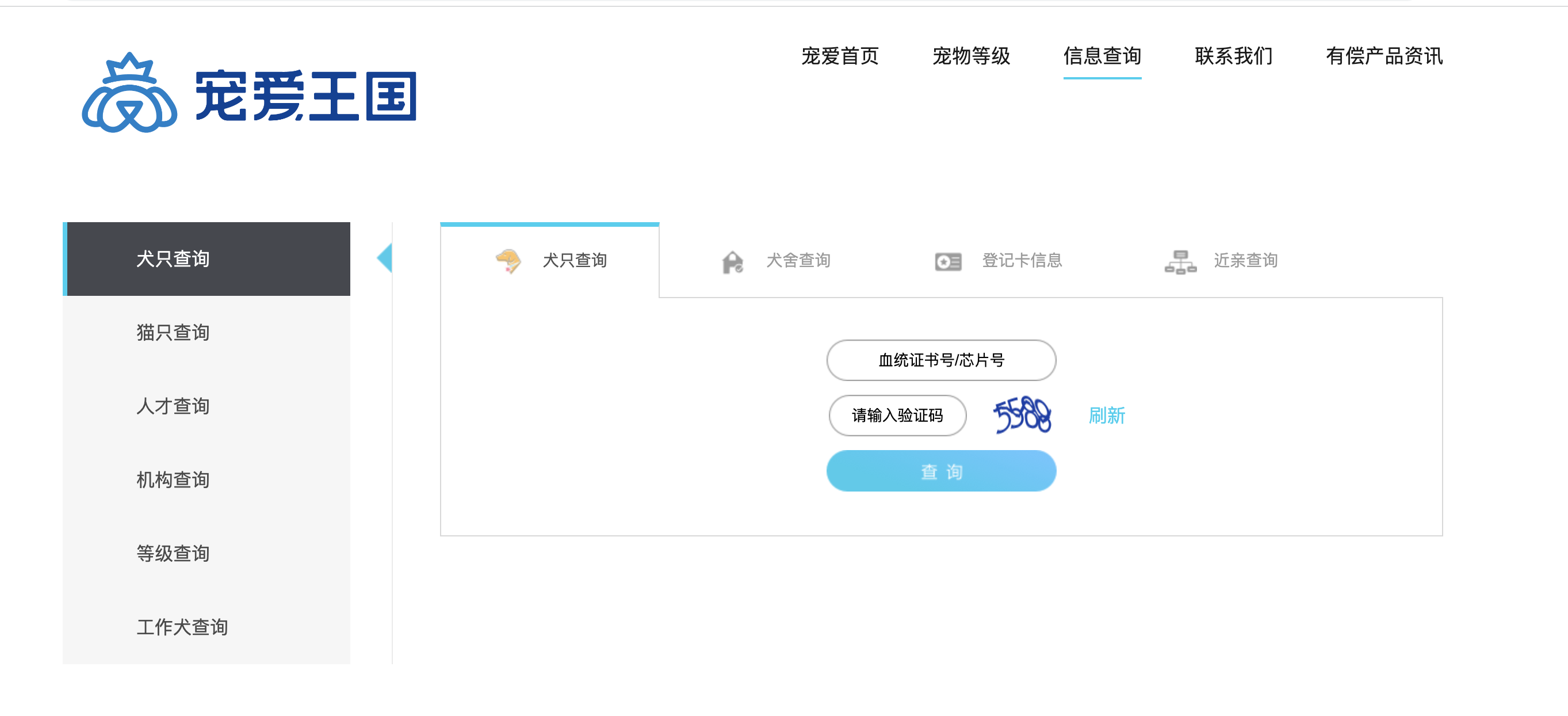Click the 查询 search button
The image size is (1568, 716).
[x=941, y=471]
